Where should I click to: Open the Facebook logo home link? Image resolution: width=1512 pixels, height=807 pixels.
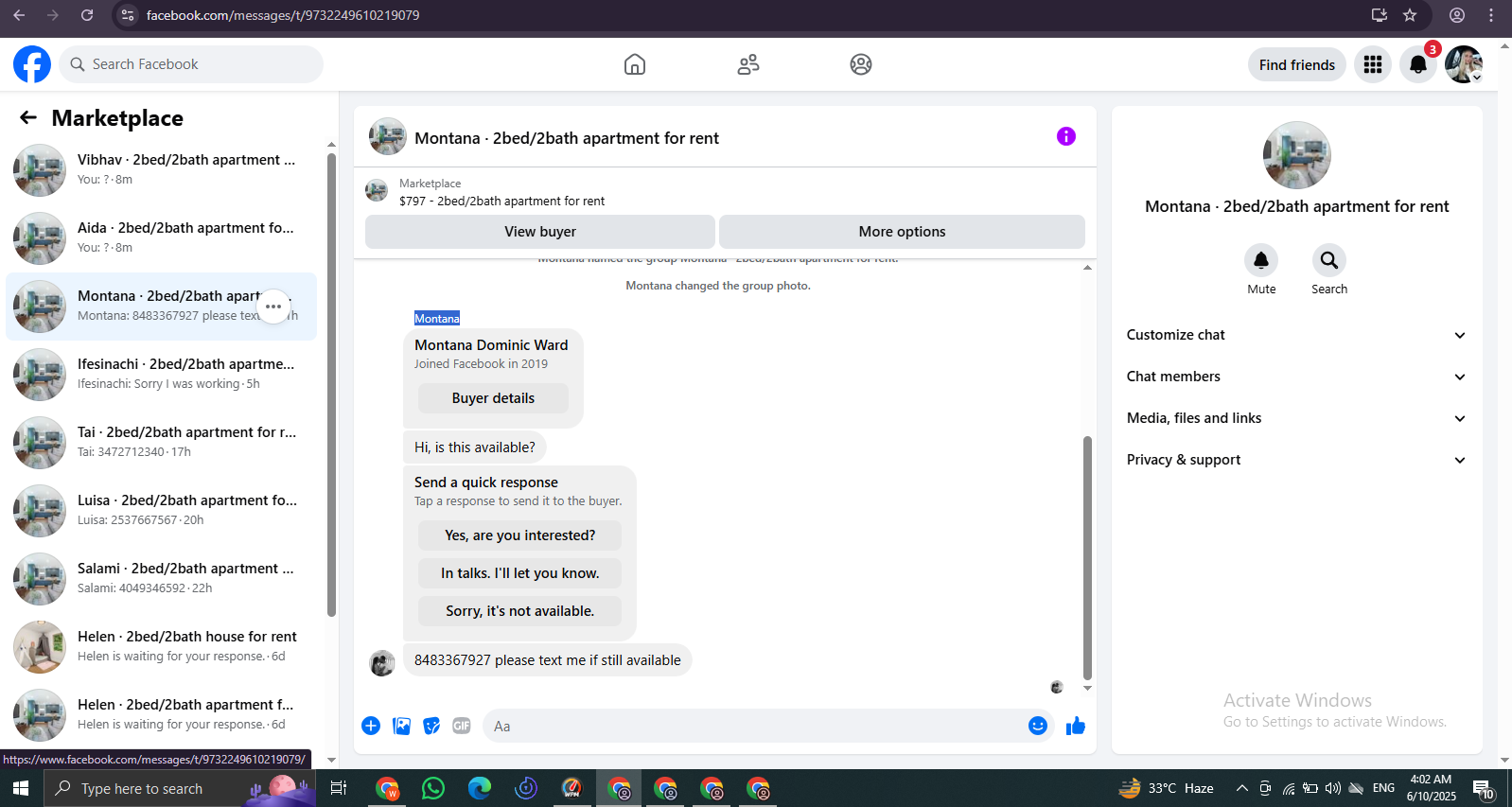(32, 64)
